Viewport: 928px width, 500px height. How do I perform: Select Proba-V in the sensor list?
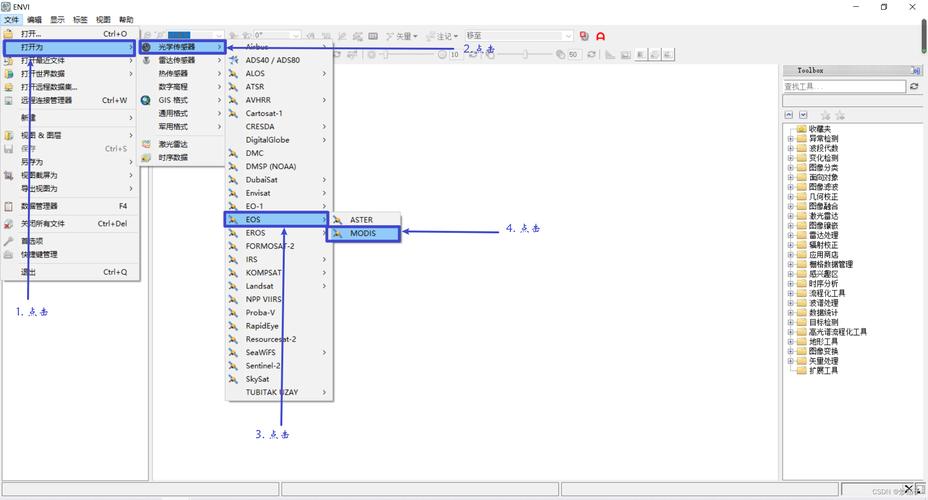click(x=279, y=312)
